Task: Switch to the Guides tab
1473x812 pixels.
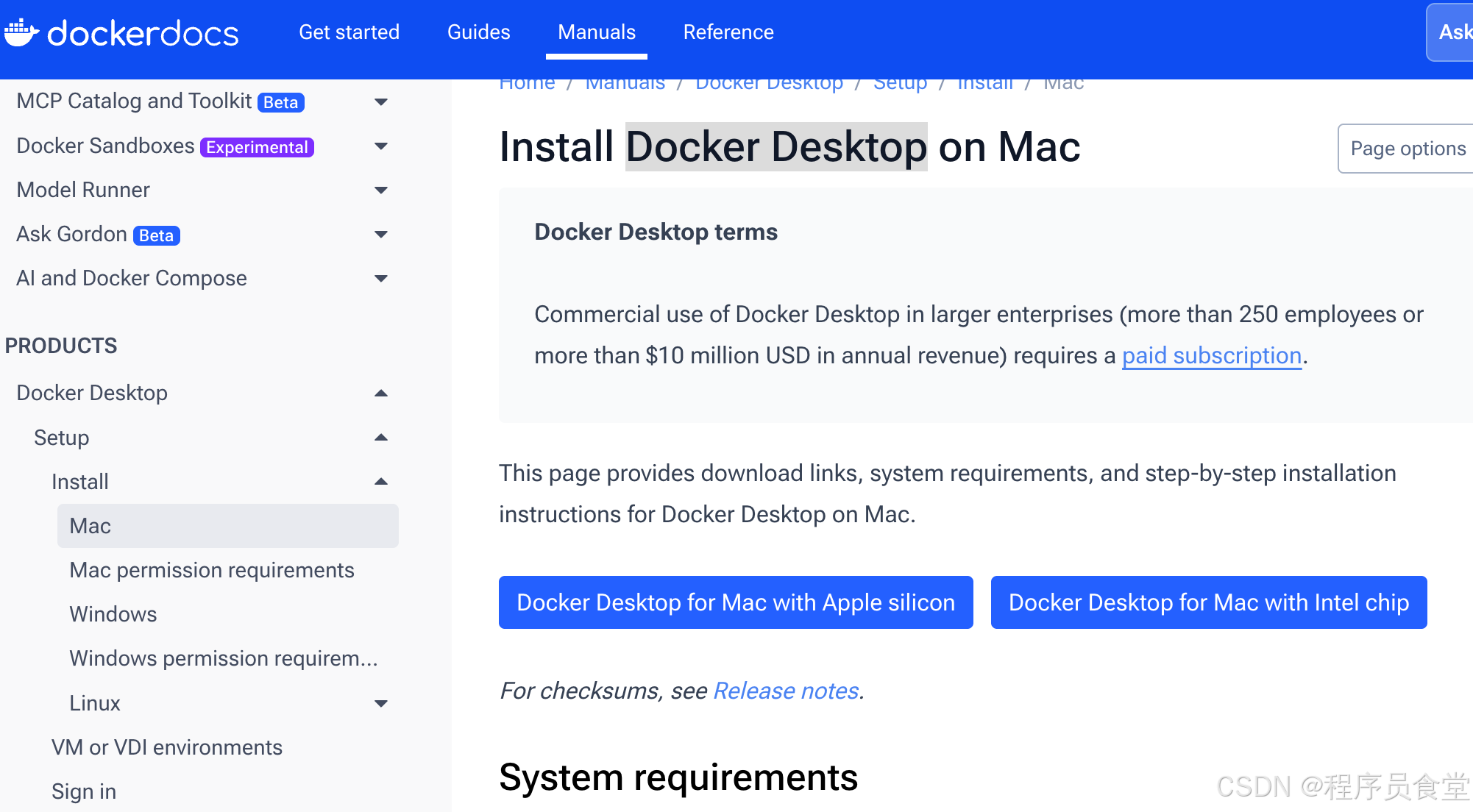Action: [x=478, y=32]
